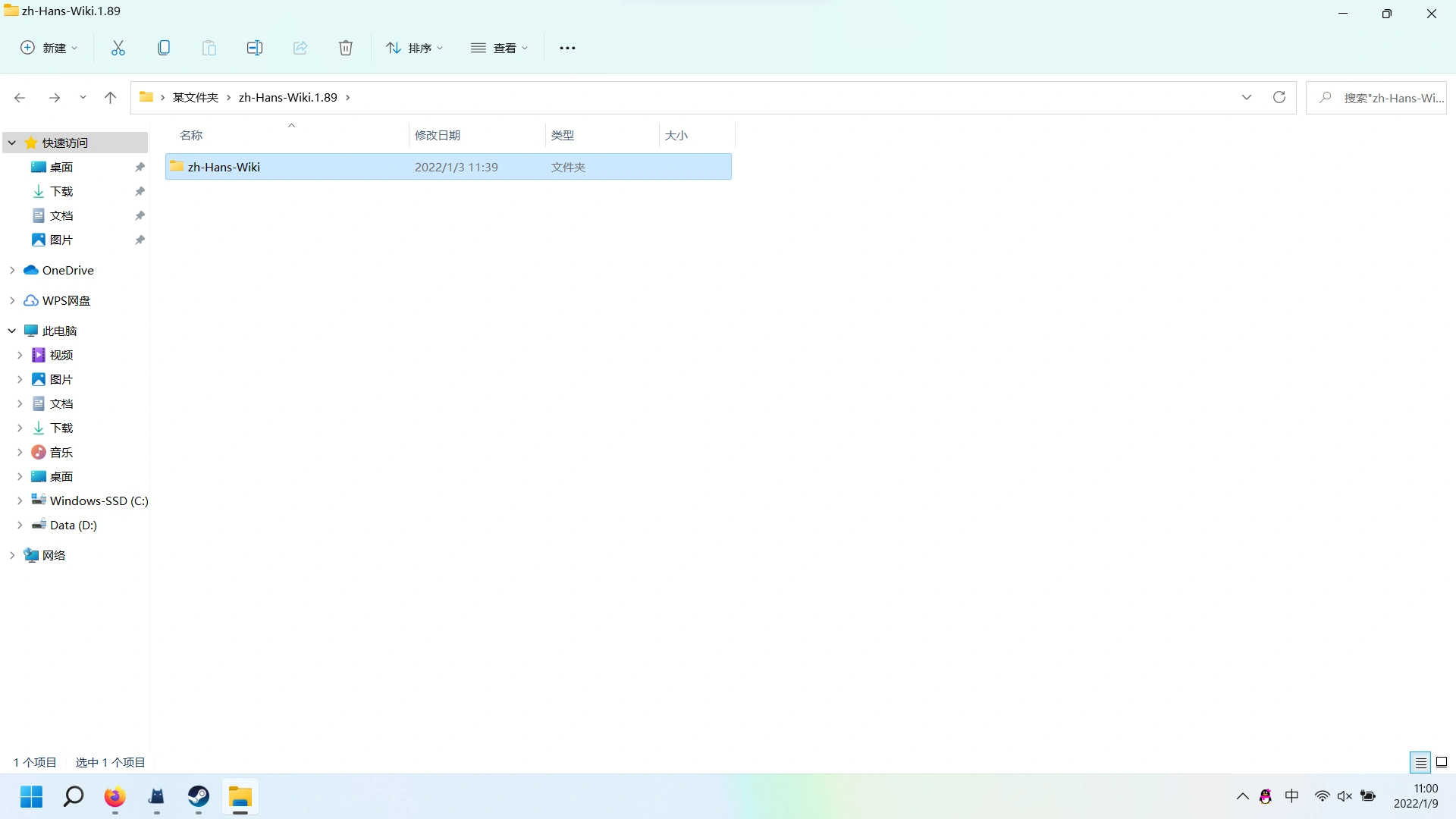Image resolution: width=1456 pixels, height=819 pixels.
Task: Open the 新建 dropdown menu
Action: coord(49,48)
